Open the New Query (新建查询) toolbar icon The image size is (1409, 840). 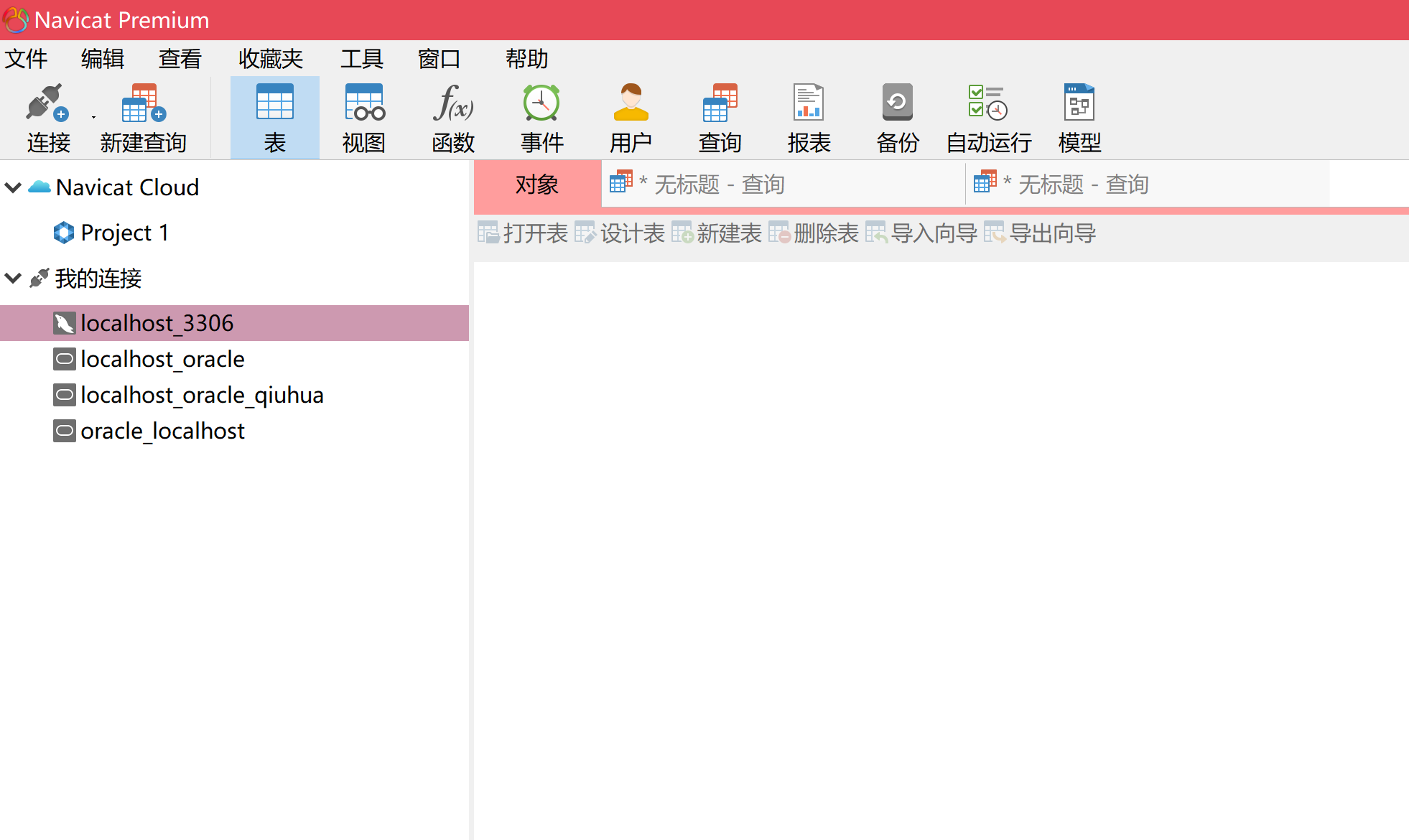tap(144, 103)
